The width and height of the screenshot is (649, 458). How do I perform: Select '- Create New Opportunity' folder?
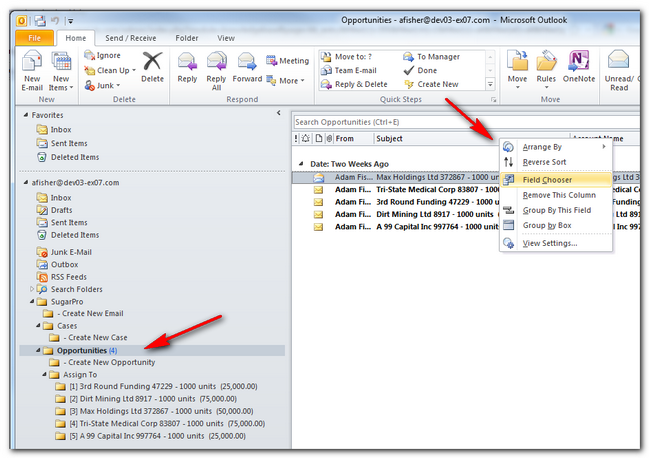point(102,362)
